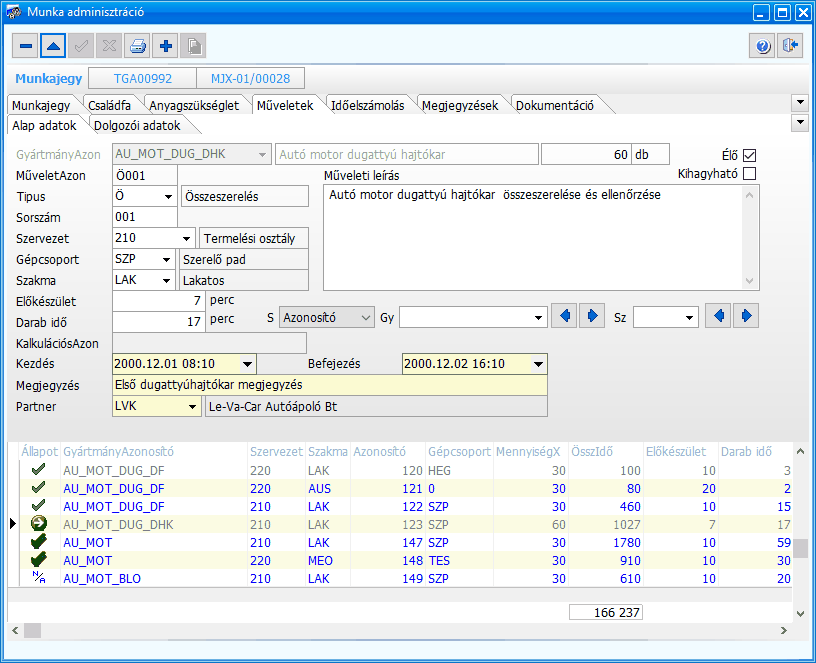The width and height of the screenshot is (816, 663).
Task: Open the Tipus dropdown
Action: coord(168,197)
